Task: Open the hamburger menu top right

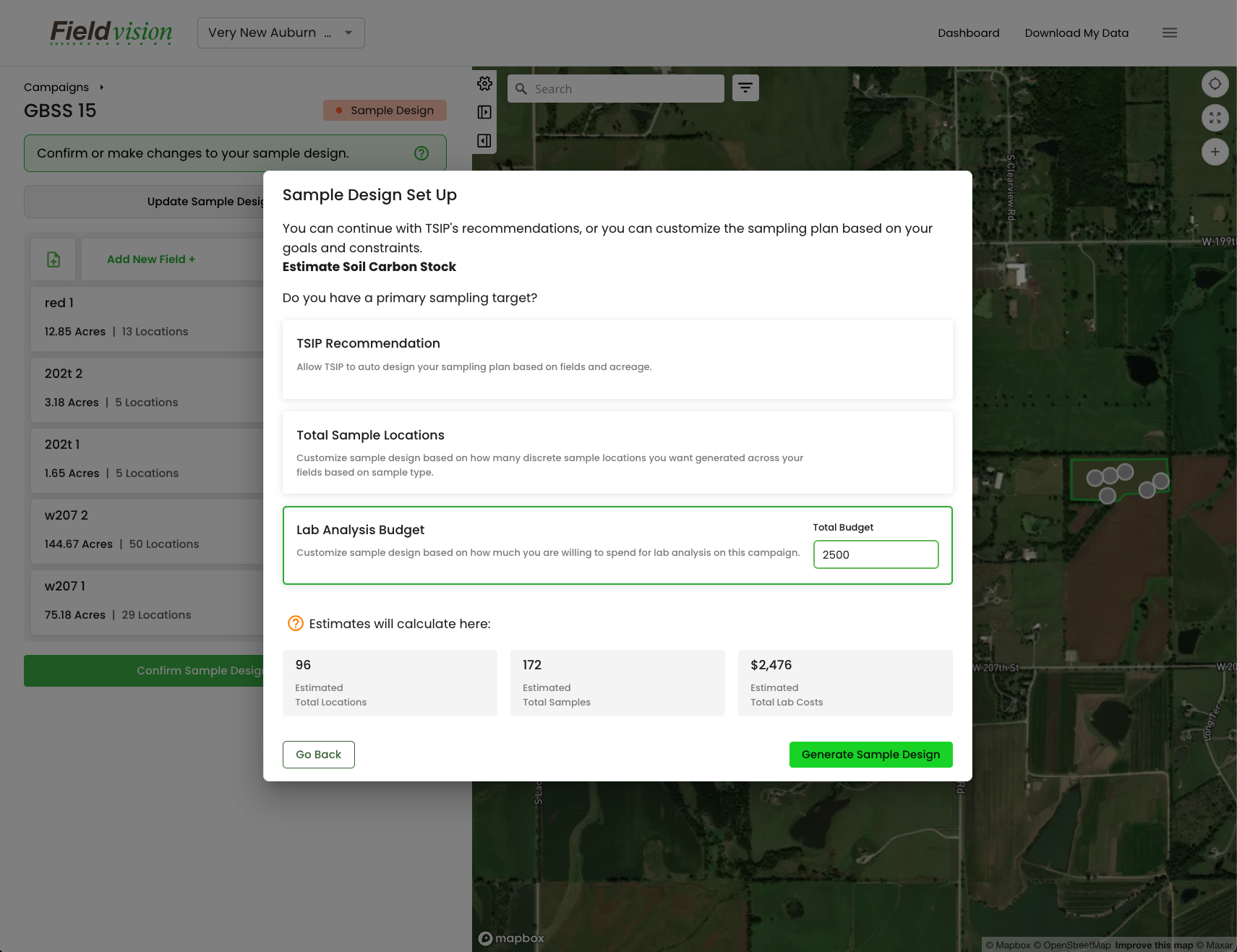Action: (x=1169, y=33)
